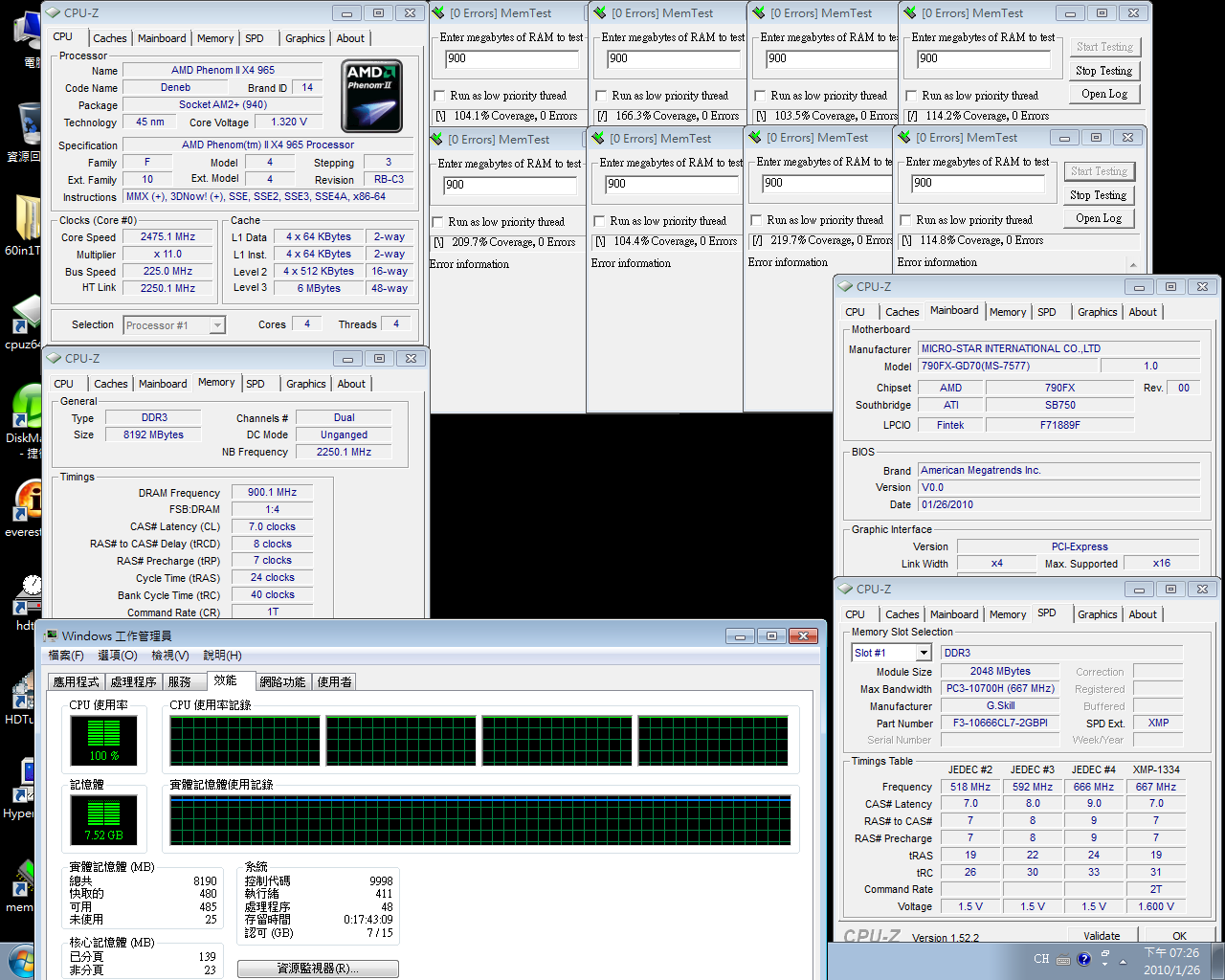Click Stop Testing in MemTest at 114.2% Coverage
The image size is (1225, 980).
[x=1104, y=71]
